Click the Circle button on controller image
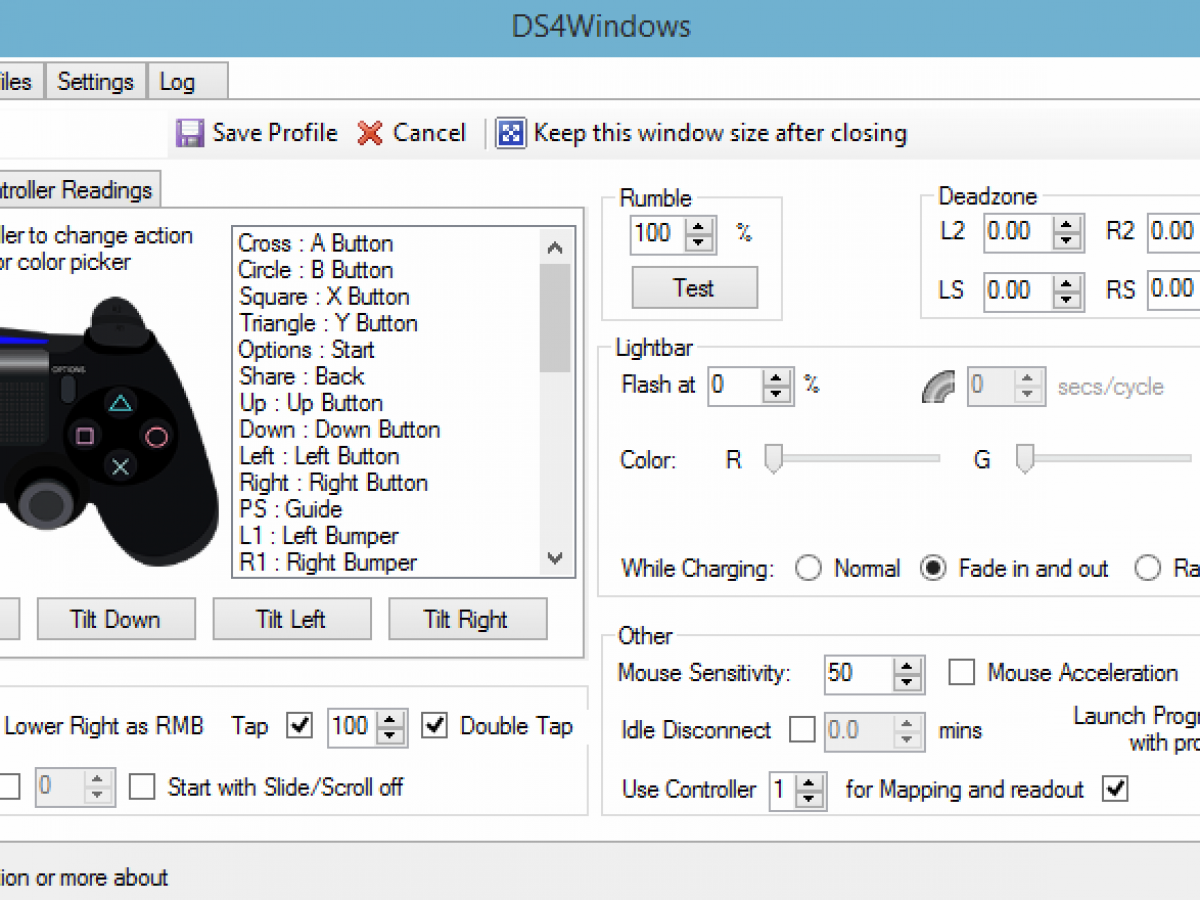The width and height of the screenshot is (1200, 900). tap(156, 436)
